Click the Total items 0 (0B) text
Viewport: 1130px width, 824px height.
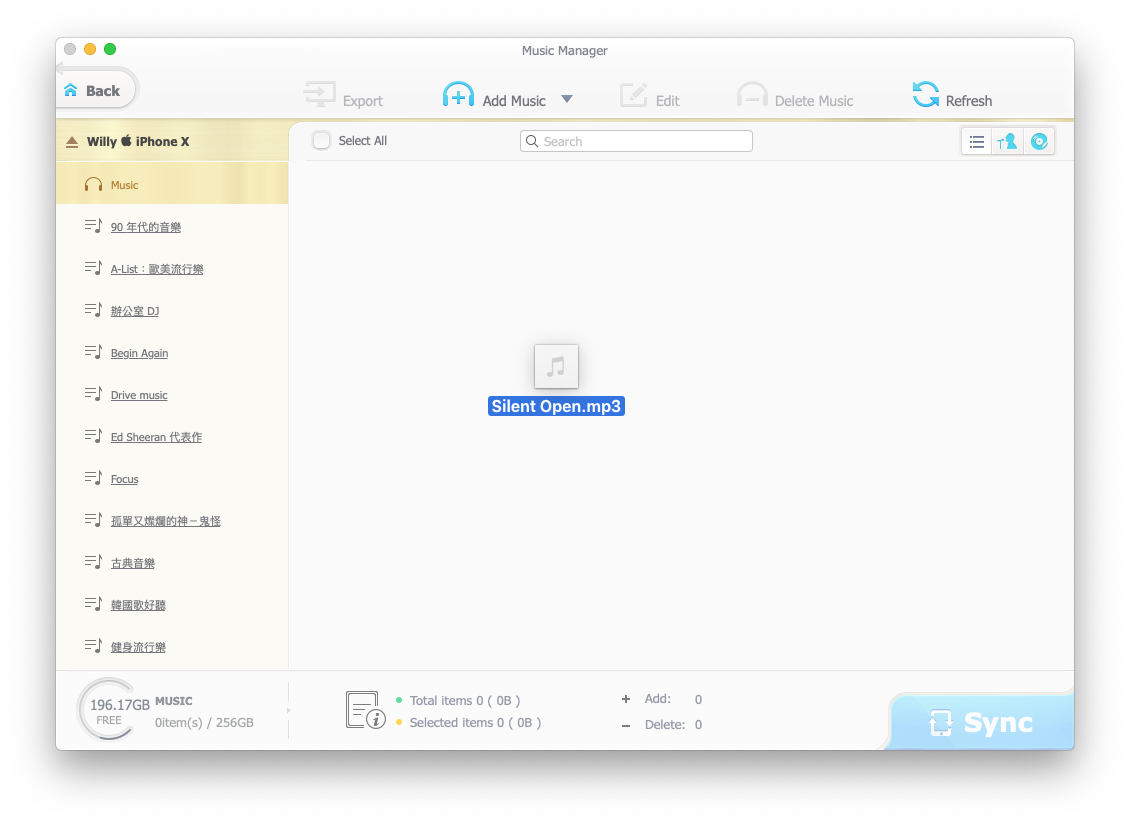coord(465,701)
